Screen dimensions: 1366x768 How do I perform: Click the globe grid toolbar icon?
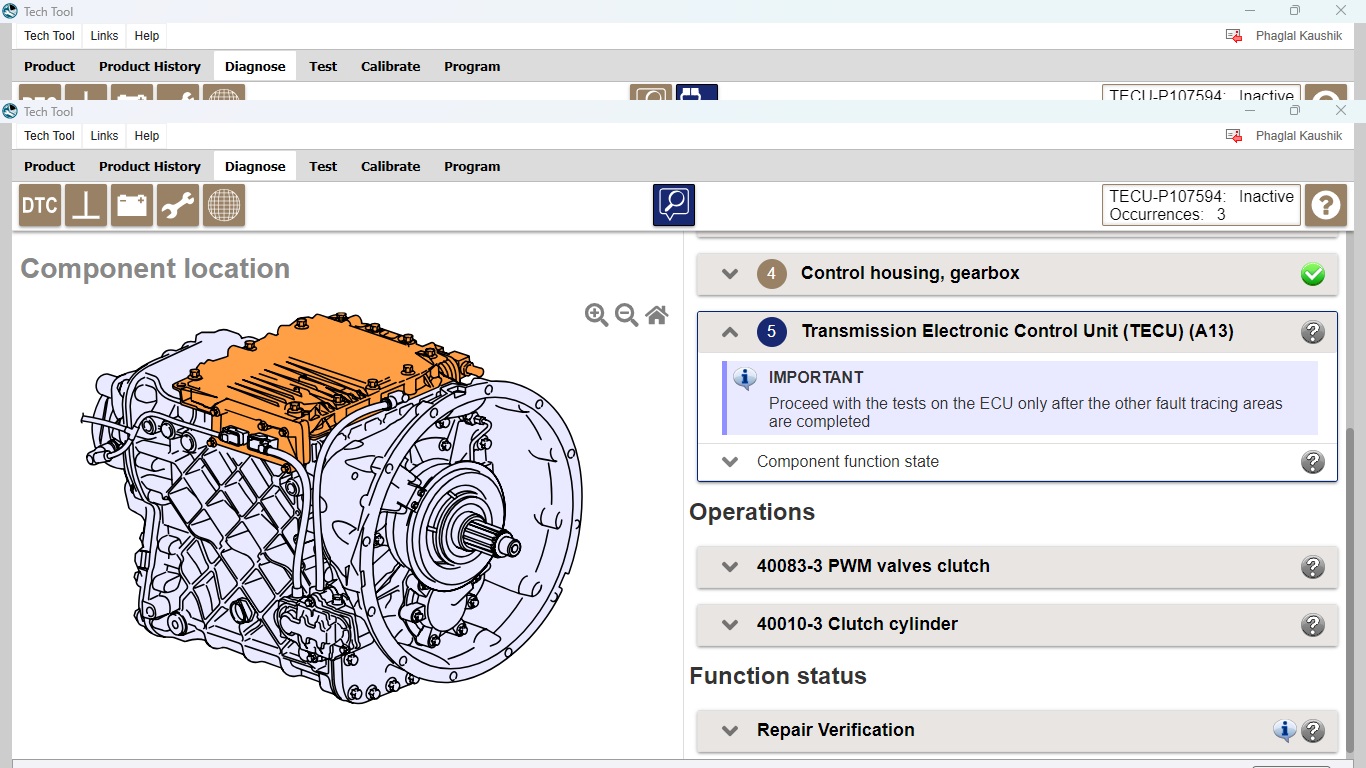pos(224,205)
